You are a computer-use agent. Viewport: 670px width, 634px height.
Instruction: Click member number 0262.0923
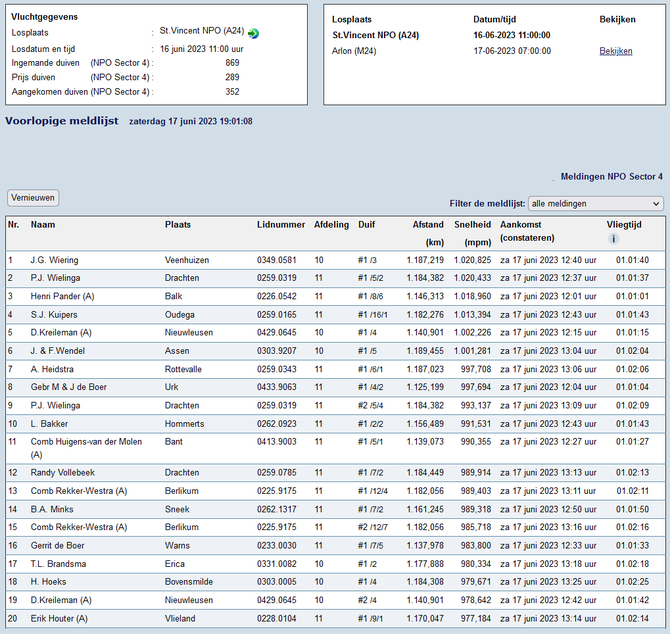276,424
